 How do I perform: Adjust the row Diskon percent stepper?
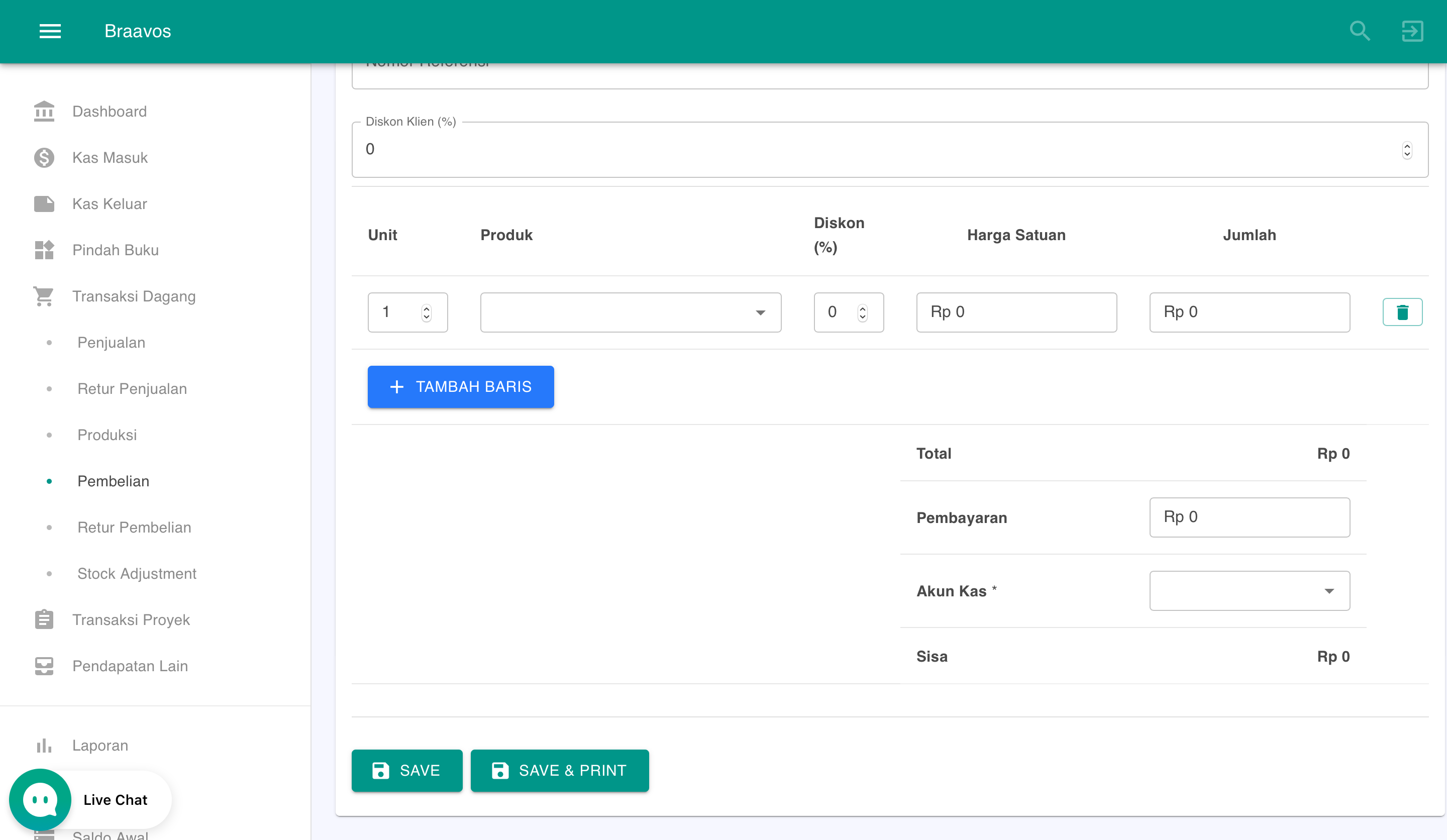point(862,312)
